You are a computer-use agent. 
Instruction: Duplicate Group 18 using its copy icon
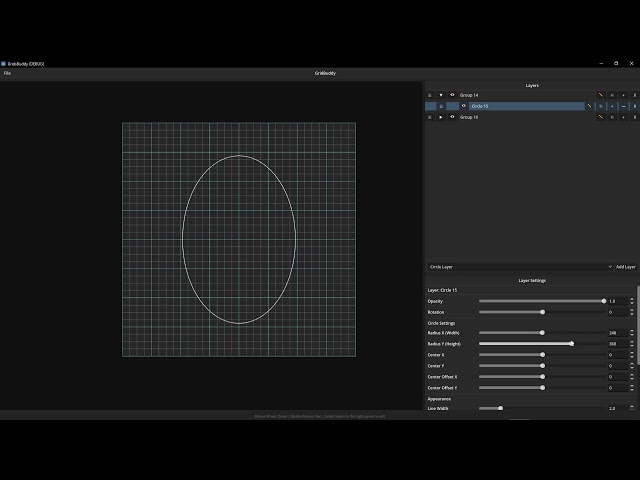point(612,117)
